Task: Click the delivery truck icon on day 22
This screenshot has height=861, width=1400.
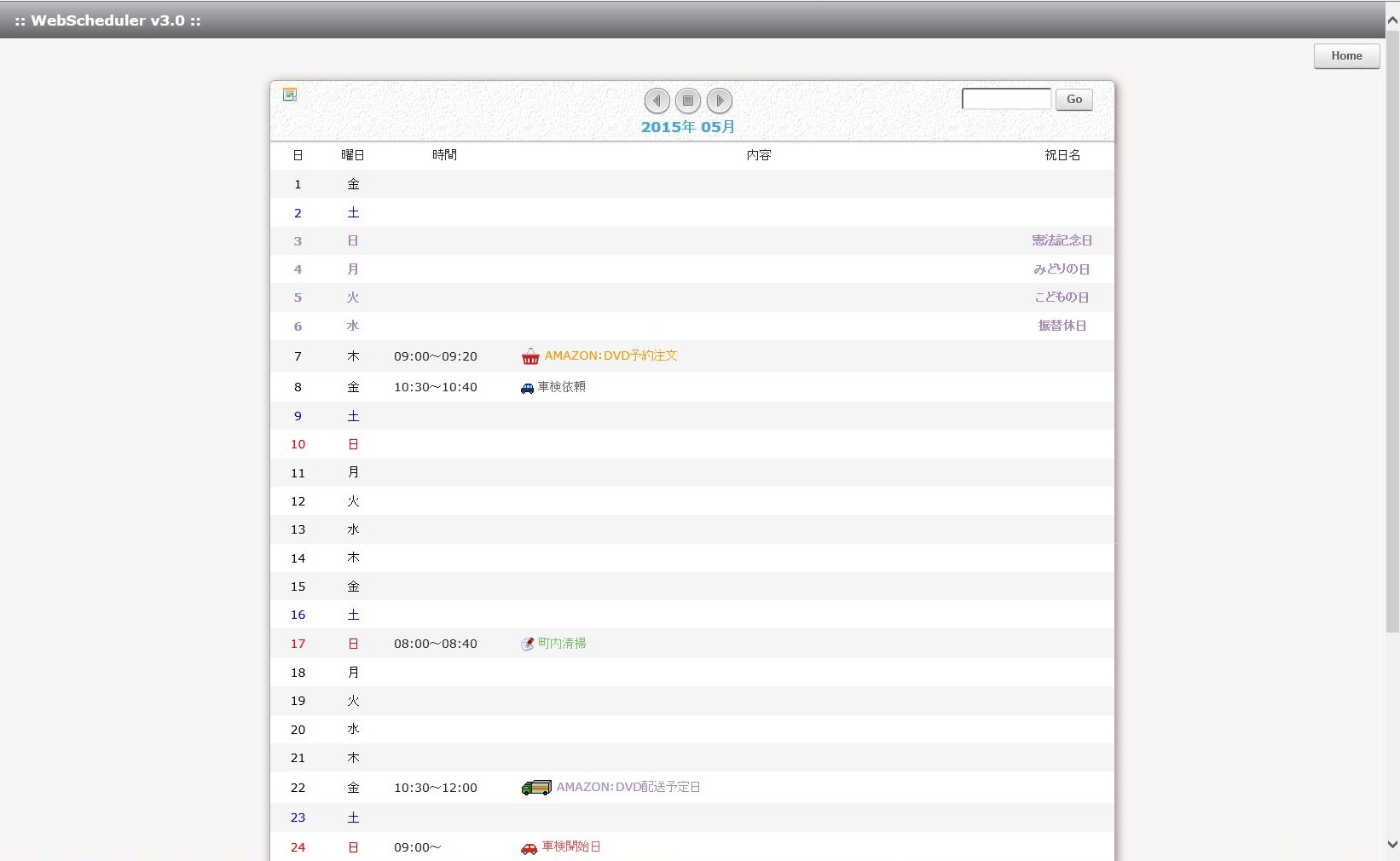Action: (x=536, y=788)
